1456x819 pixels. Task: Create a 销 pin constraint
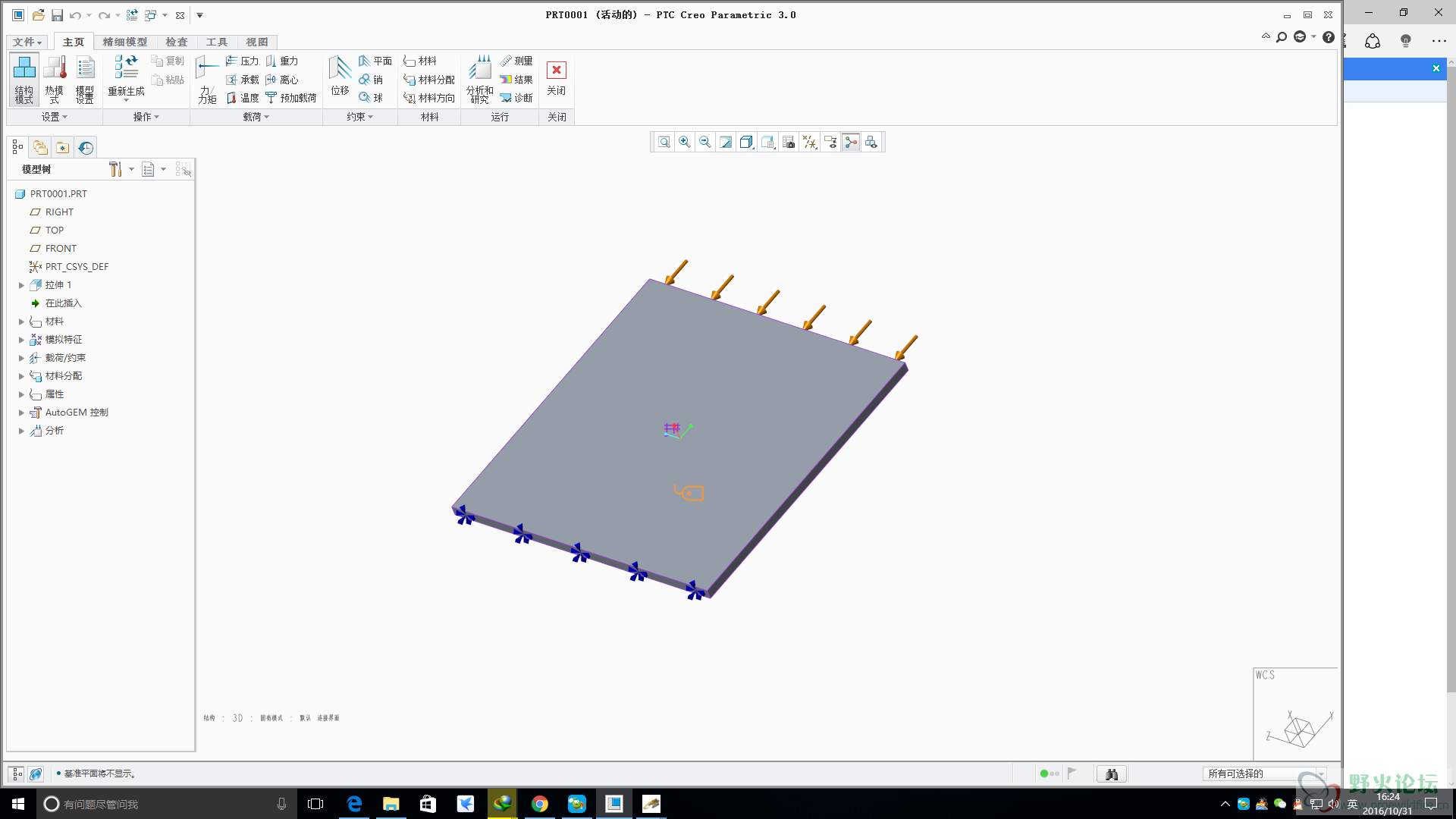pos(371,80)
